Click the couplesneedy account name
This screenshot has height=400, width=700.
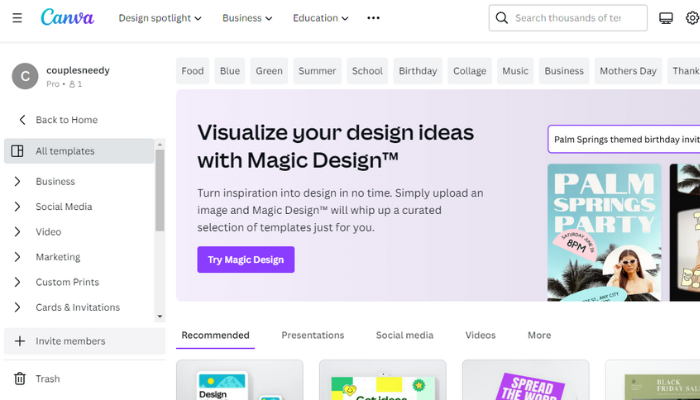click(78, 70)
